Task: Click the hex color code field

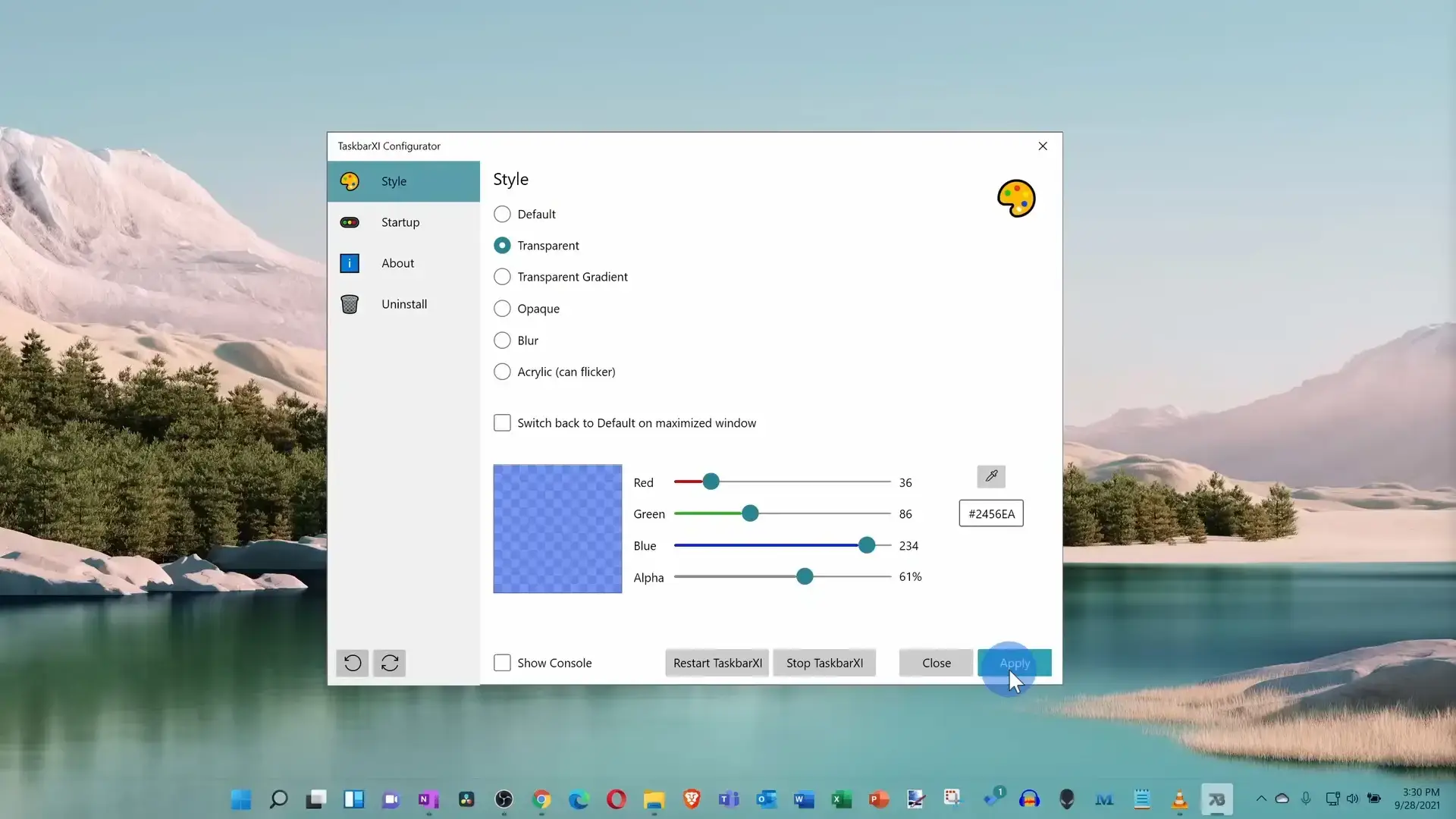Action: [990, 514]
